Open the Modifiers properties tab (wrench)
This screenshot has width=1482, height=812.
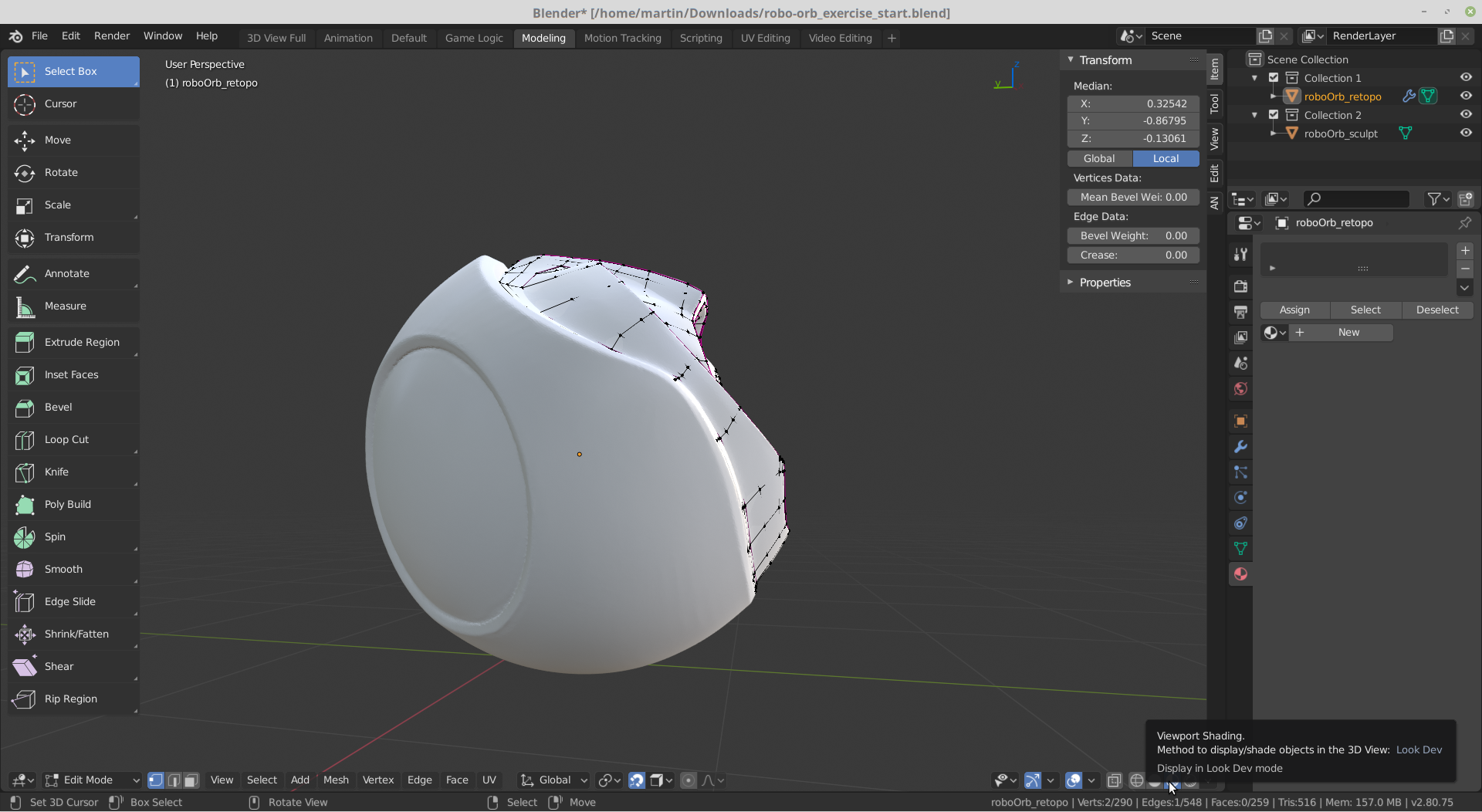1240,446
